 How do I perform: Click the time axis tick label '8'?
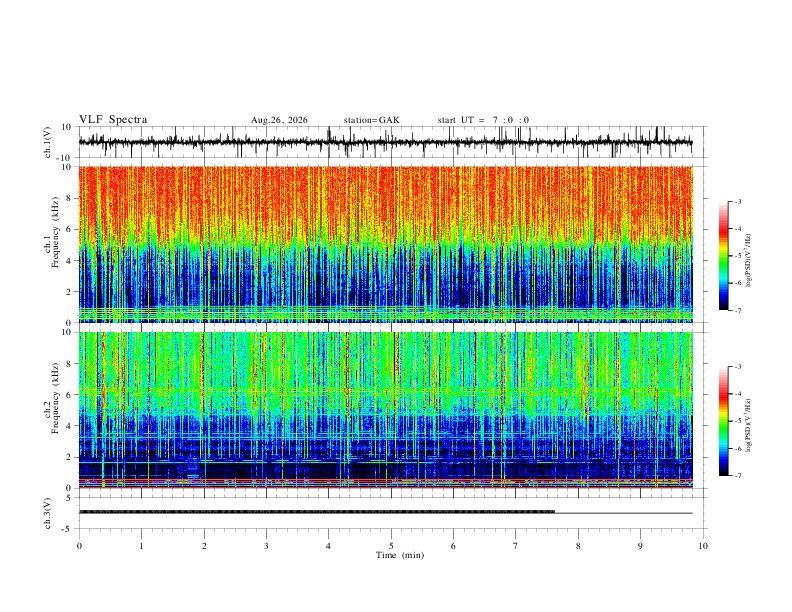(x=578, y=546)
